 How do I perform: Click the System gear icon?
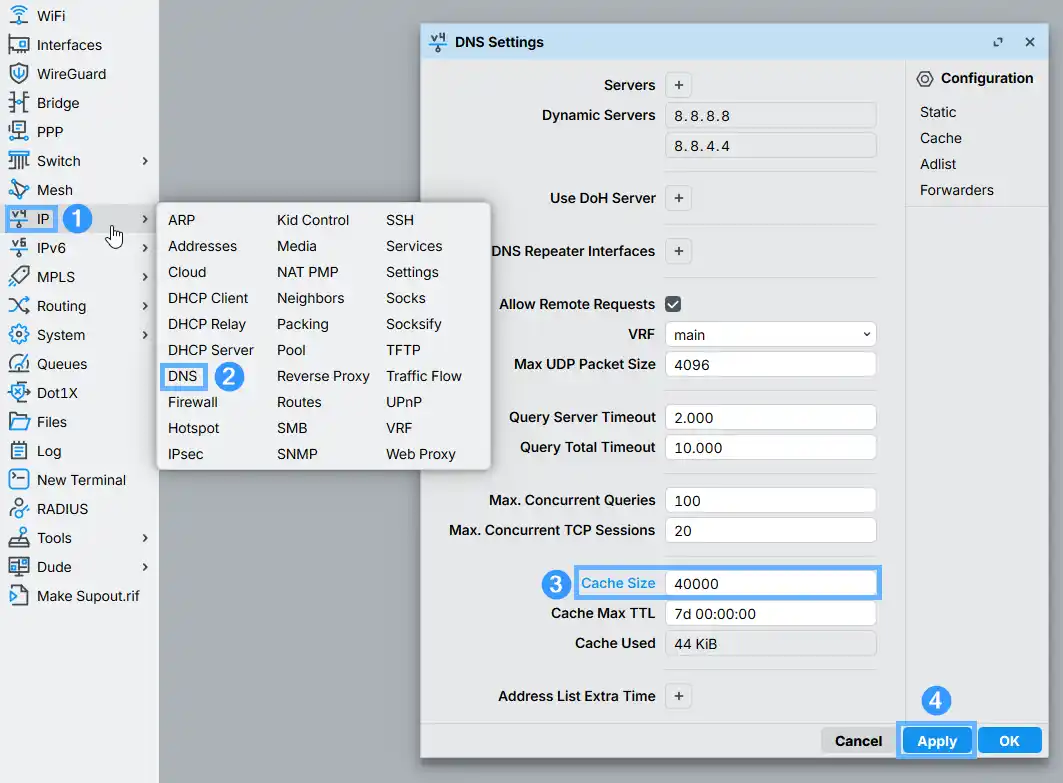click(x=18, y=334)
